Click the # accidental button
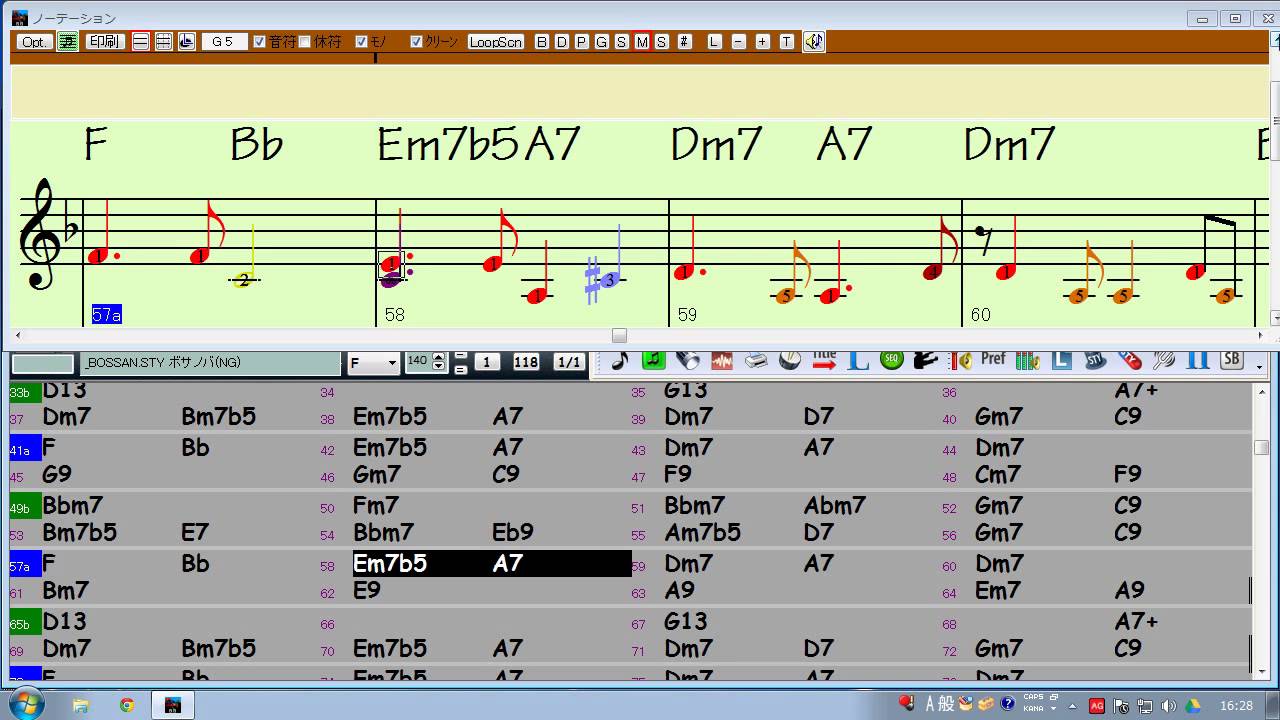Image resolution: width=1280 pixels, height=720 pixels. click(684, 42)
